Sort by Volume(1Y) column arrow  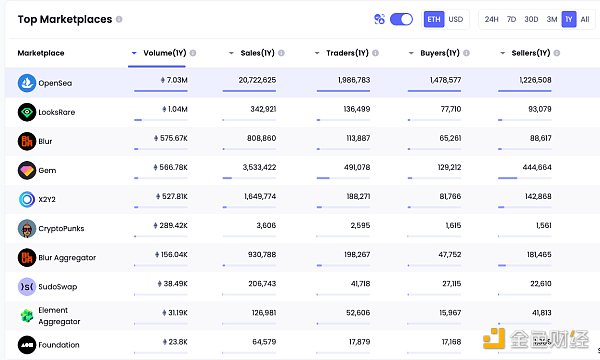point(134,53)
